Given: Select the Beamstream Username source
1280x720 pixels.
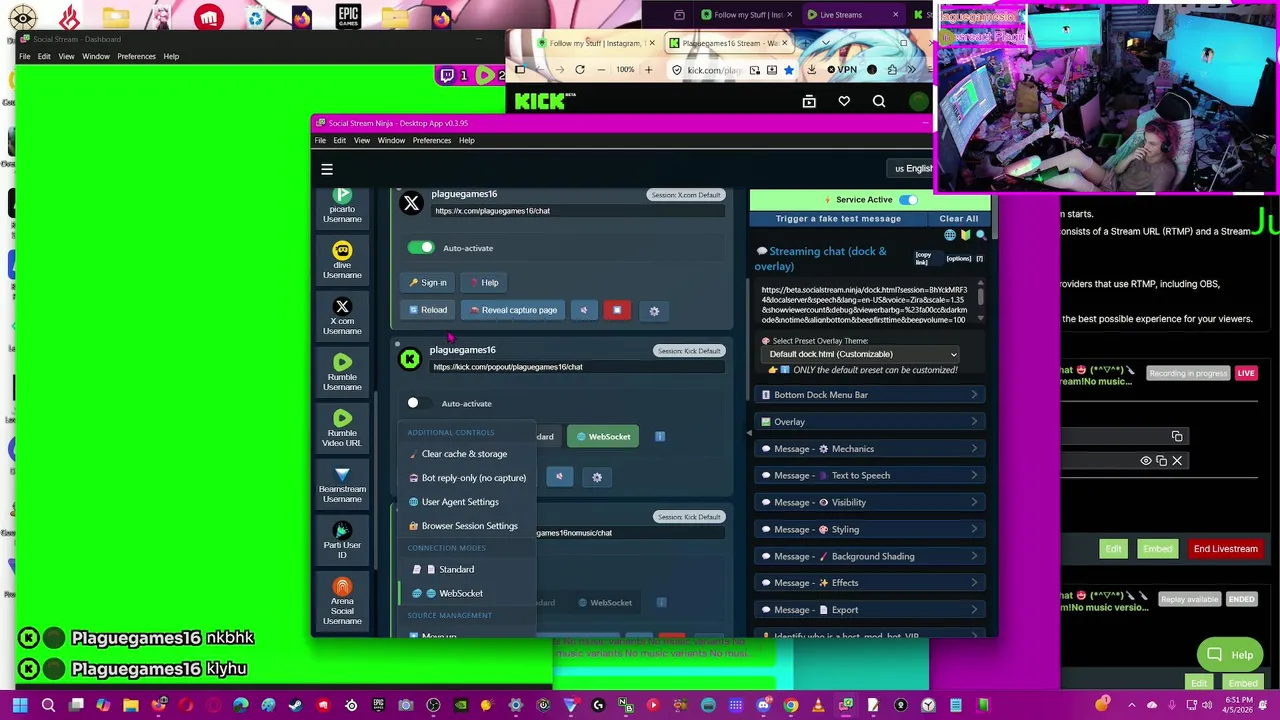Looking at the screenshot, I should [x=342, y=485].
